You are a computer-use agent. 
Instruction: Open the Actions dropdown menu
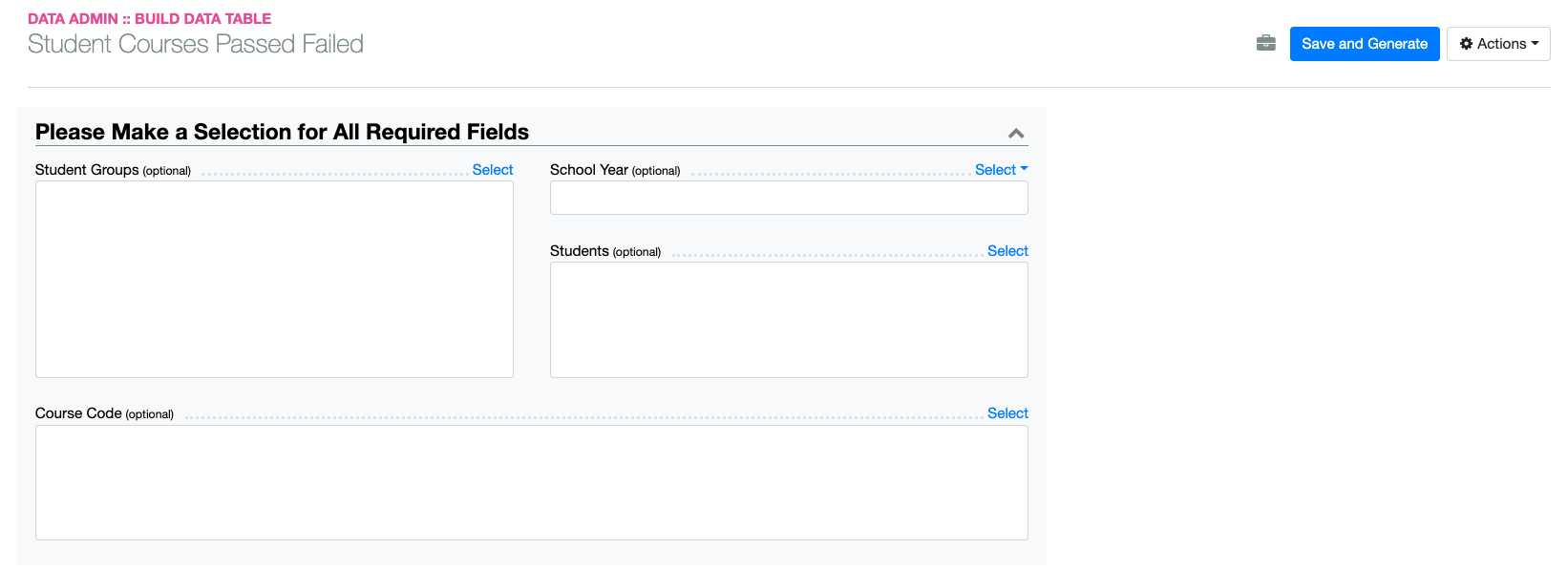pyautogui.click(x=1498, y=44)
